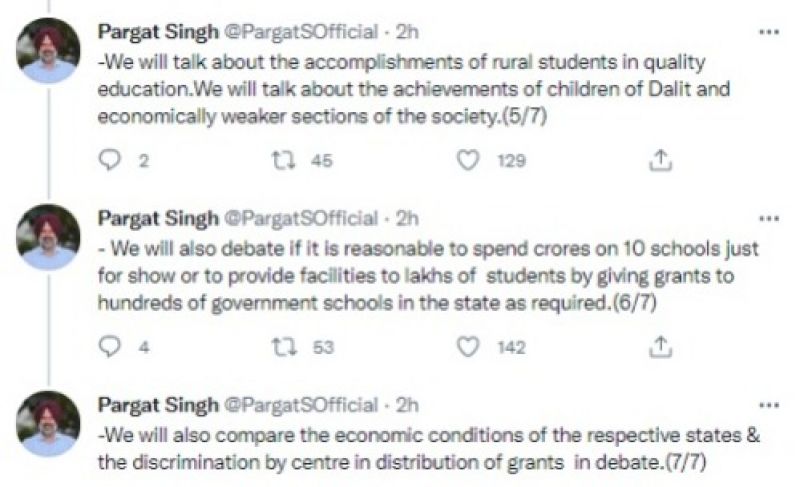This screenshot has height=487, width=800.
Task: Click the profile picture on the 7/7 tweet
Action: point(48,423)
